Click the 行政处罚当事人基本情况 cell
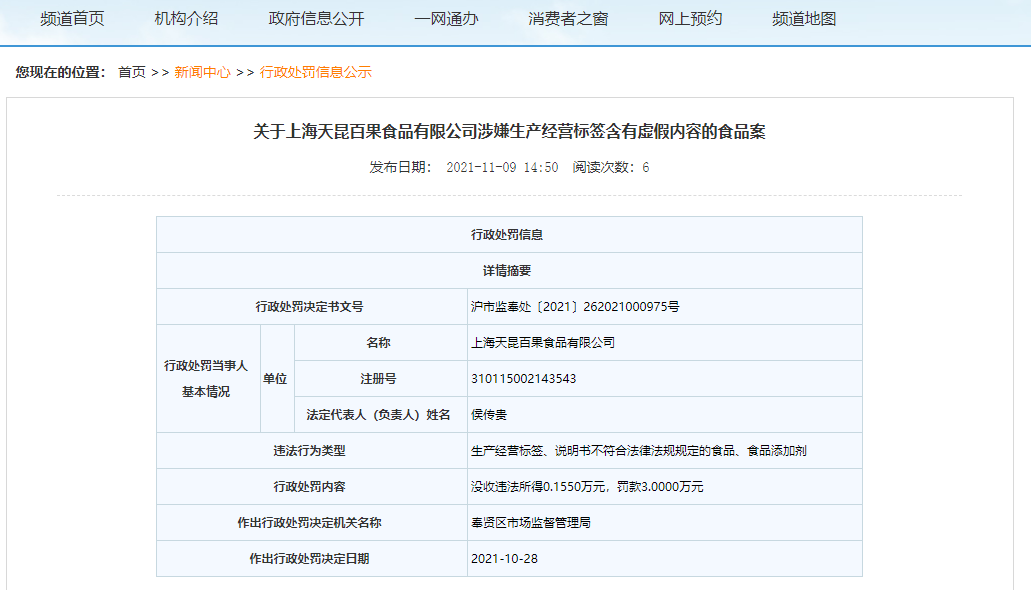Viewport: 1031px width, 590px height. (208, 379)
